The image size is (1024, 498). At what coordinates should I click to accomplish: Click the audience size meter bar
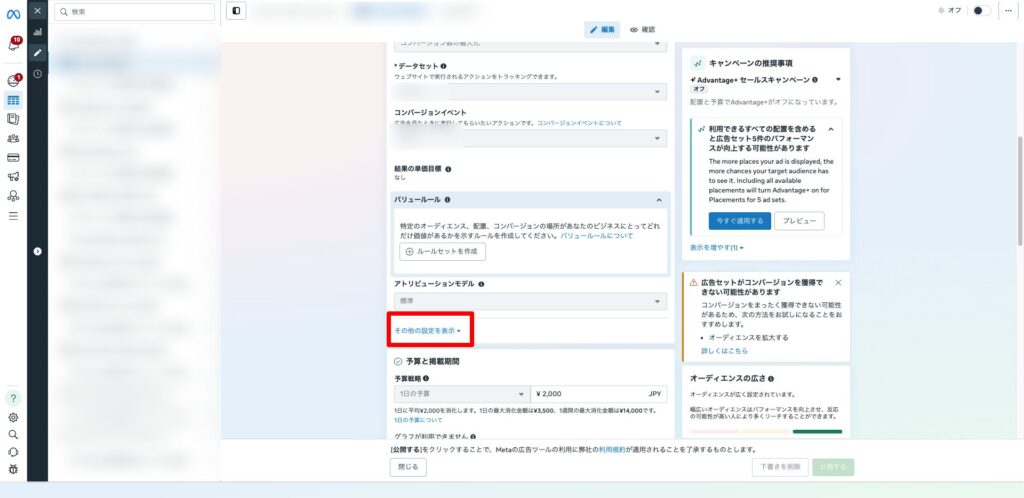pos(766,431)
